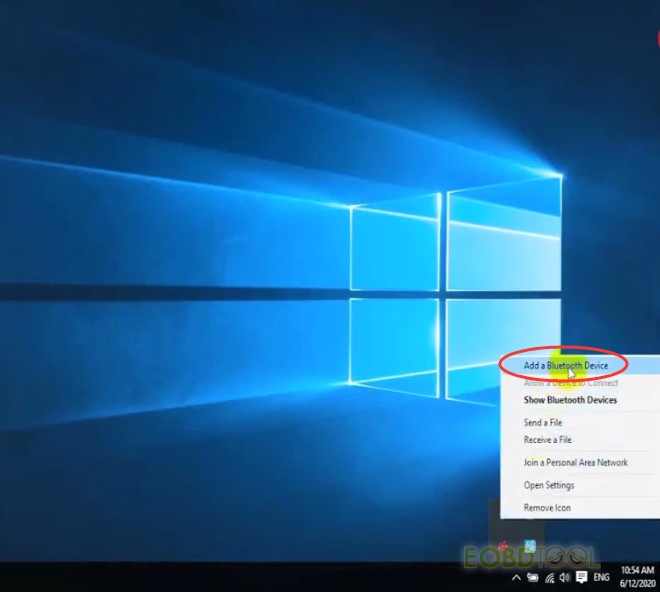
Task: Open the battery power tray icon
Action: click(532, 578)
